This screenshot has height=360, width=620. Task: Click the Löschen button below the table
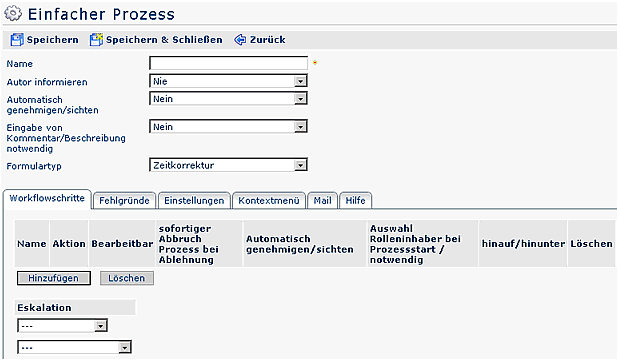point(127,278)
